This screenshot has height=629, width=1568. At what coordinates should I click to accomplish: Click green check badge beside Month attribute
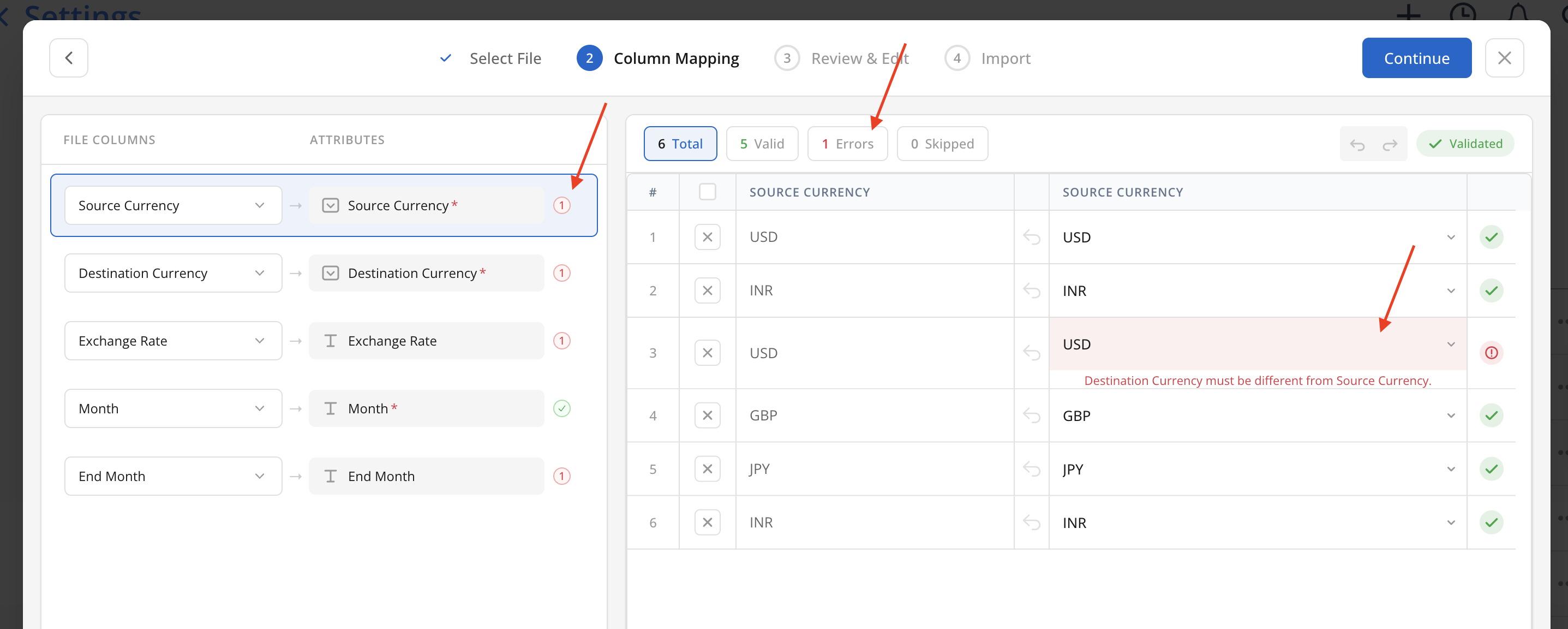561,408
